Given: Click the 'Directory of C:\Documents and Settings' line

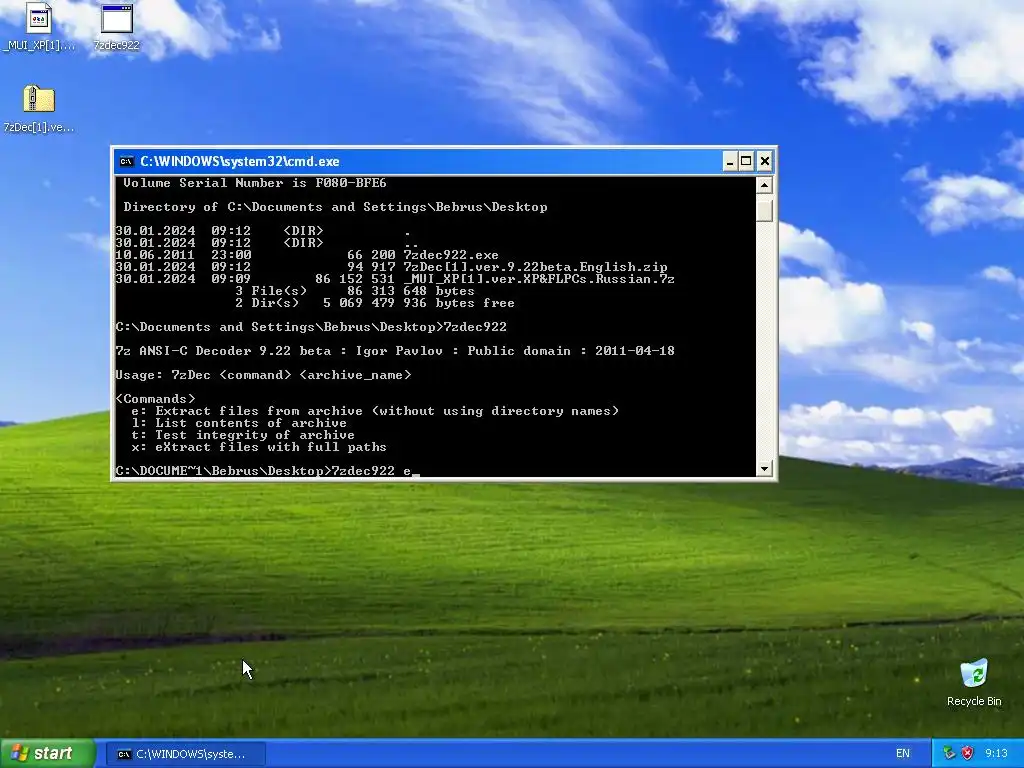Looking at the screenshot, I should 335,207.
